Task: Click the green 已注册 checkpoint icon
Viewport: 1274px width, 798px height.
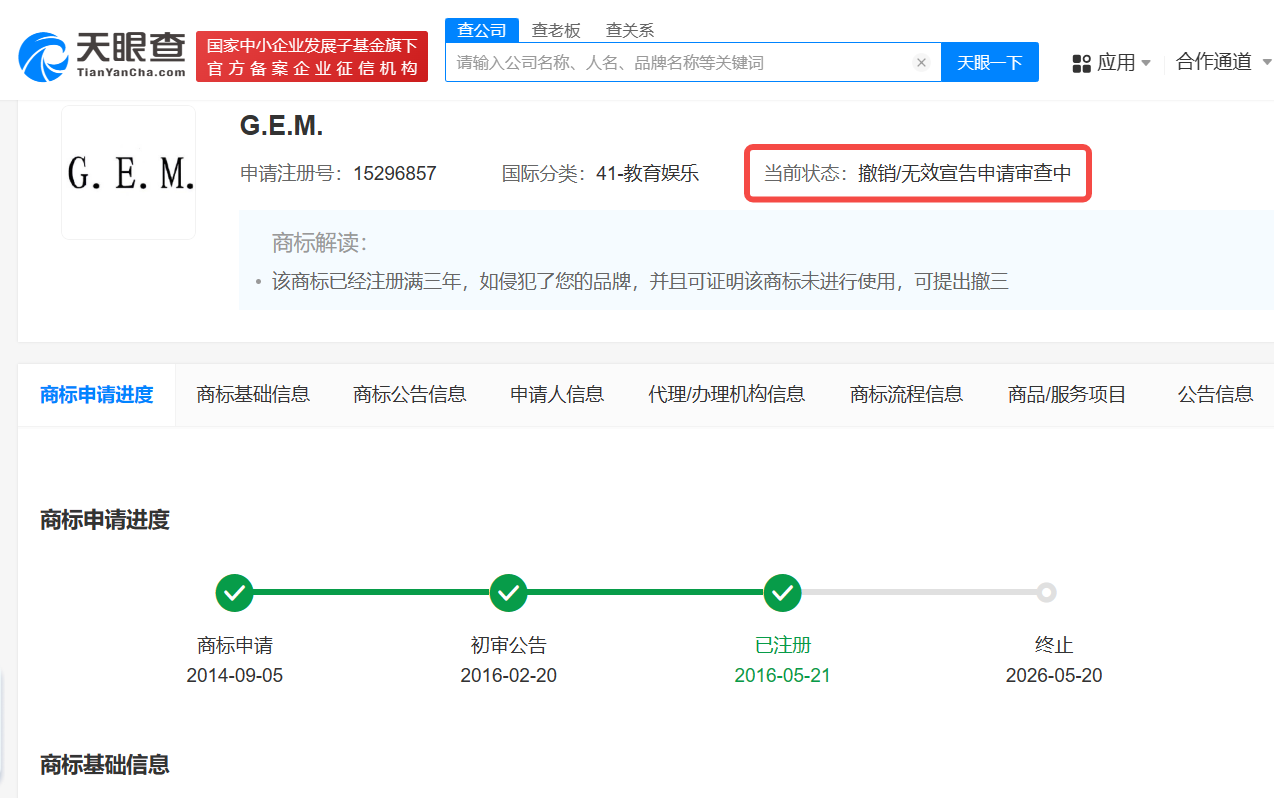Action: click(783, 592)
